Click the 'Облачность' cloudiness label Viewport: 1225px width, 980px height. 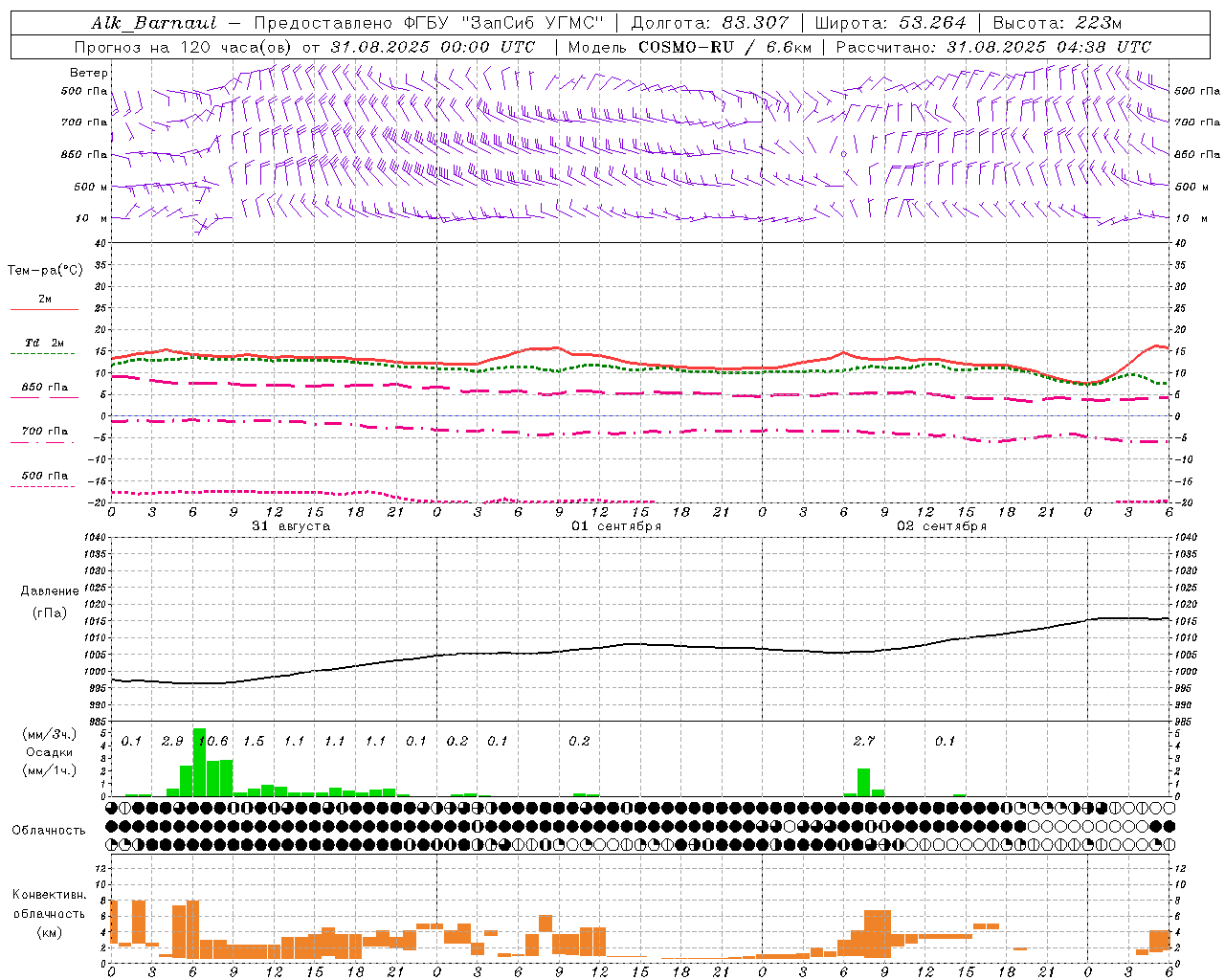(49, 830)
